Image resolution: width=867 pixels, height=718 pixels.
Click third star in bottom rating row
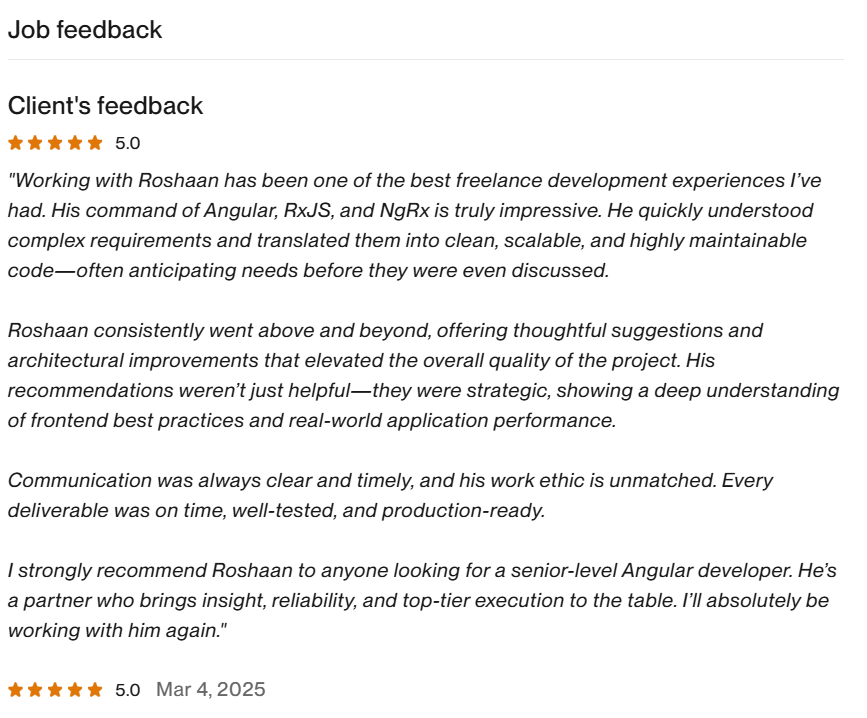[x=55, y=690]
